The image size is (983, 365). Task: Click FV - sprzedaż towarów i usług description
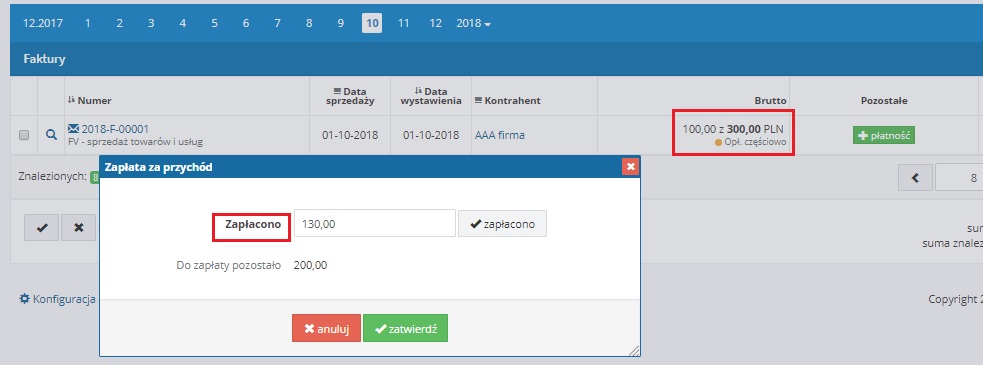(135, 142)
